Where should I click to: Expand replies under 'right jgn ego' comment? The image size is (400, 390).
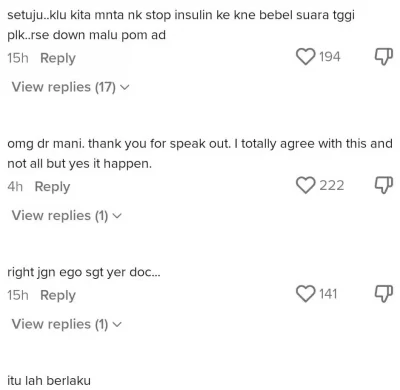tap(67, 324)
